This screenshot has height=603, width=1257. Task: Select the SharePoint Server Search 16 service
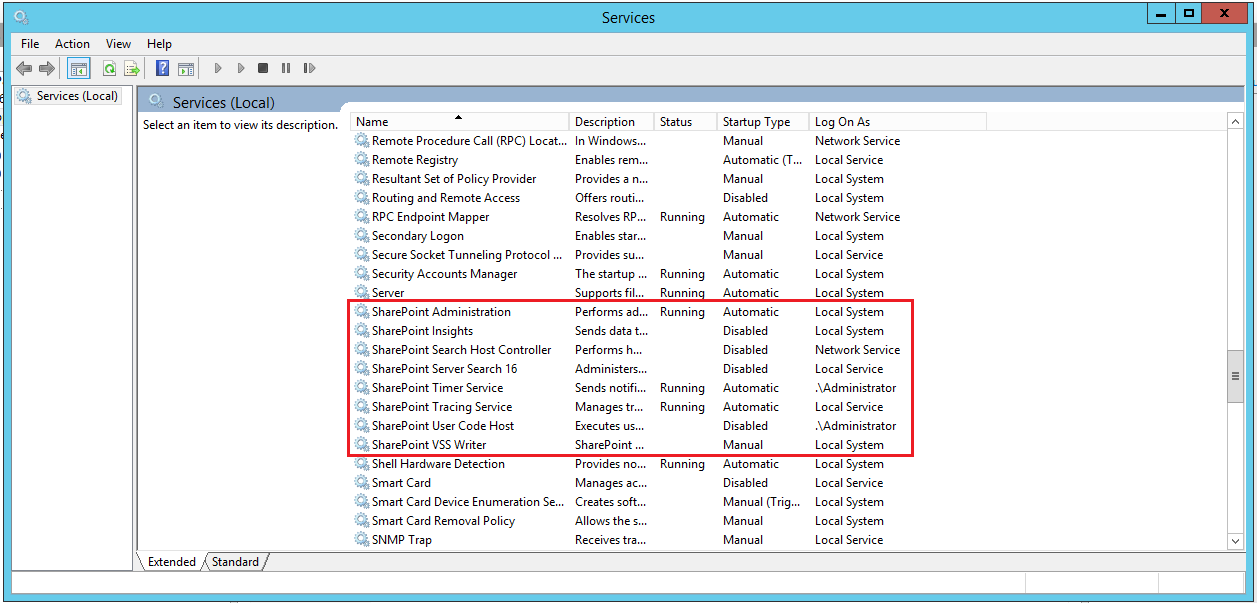444,369
